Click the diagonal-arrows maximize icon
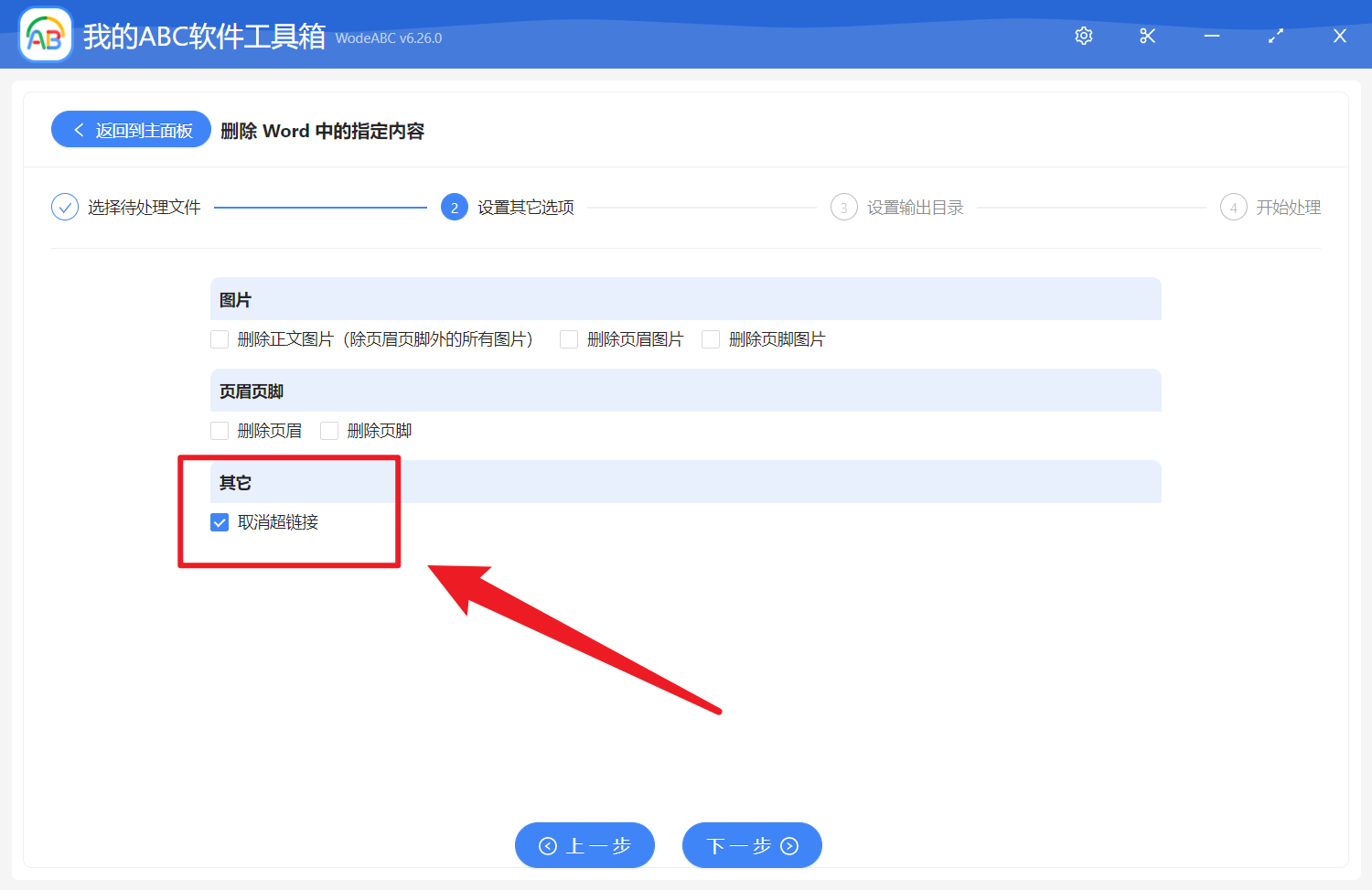Viewport: 1372px width, 890px height. [x=1275, y=36]
